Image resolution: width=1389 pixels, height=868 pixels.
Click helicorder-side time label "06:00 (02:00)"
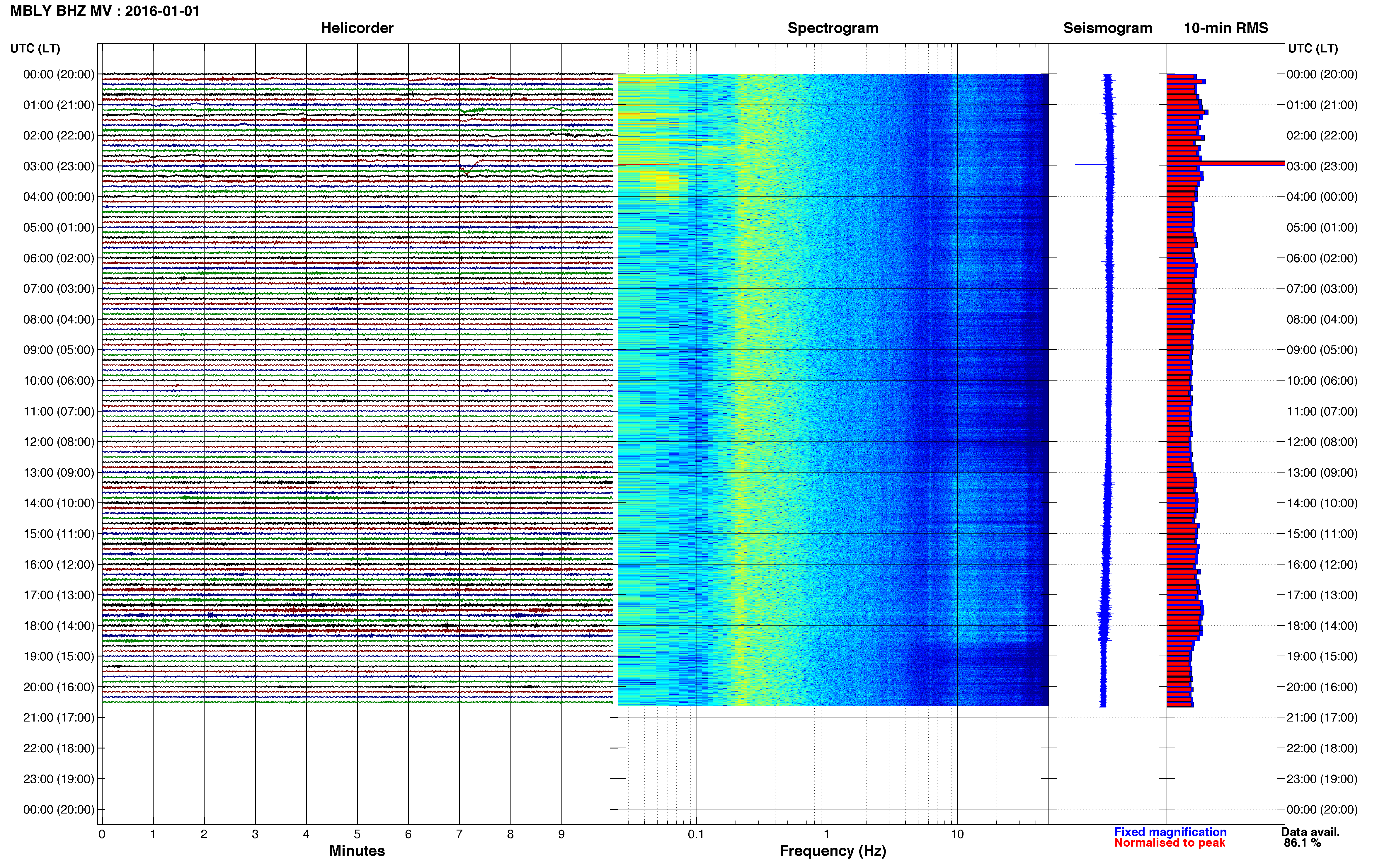click(59, 258)
